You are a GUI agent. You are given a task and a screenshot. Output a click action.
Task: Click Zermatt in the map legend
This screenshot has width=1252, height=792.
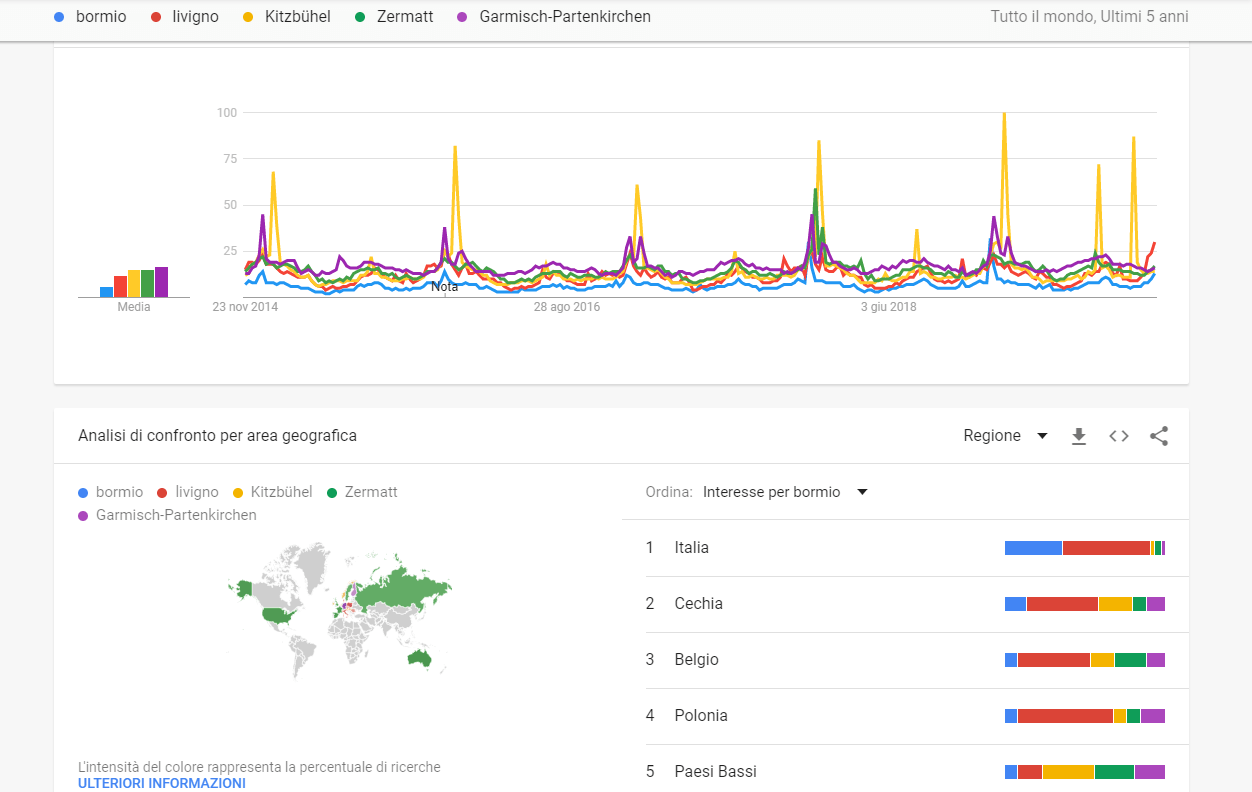point(371,492)
